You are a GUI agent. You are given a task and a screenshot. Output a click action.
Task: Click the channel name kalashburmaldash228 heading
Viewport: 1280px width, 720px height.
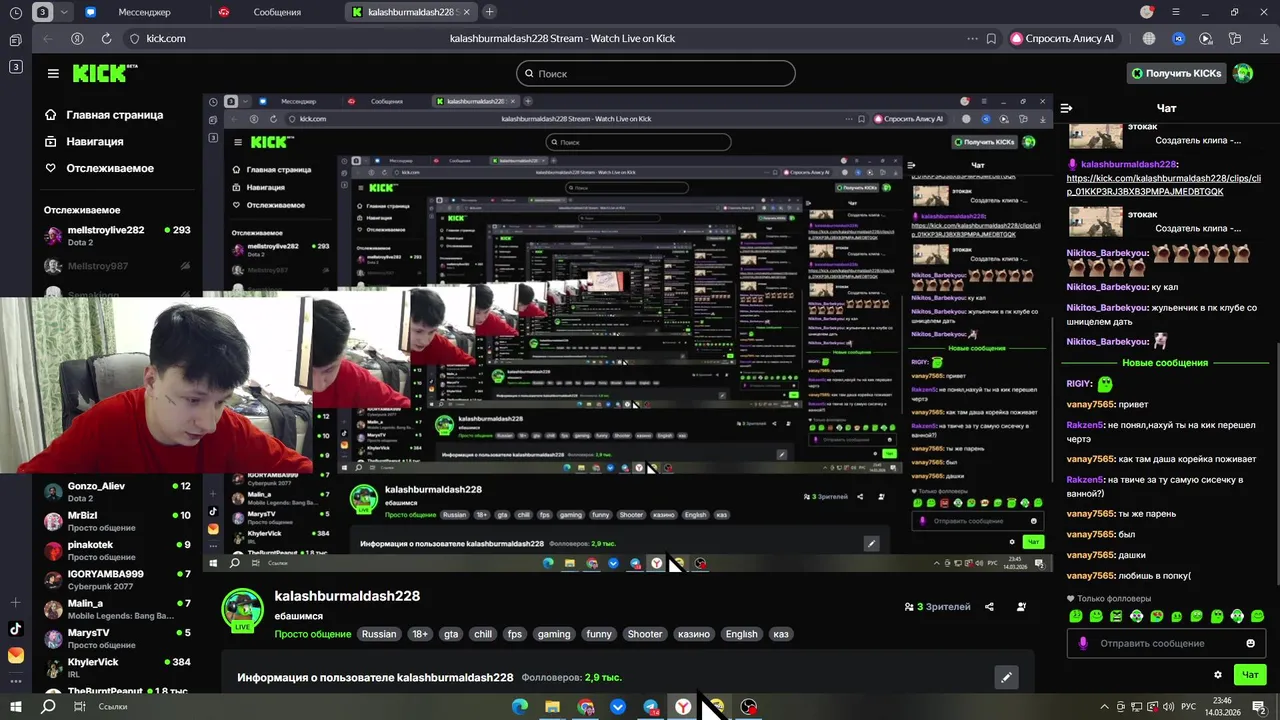tap(347, 596)
